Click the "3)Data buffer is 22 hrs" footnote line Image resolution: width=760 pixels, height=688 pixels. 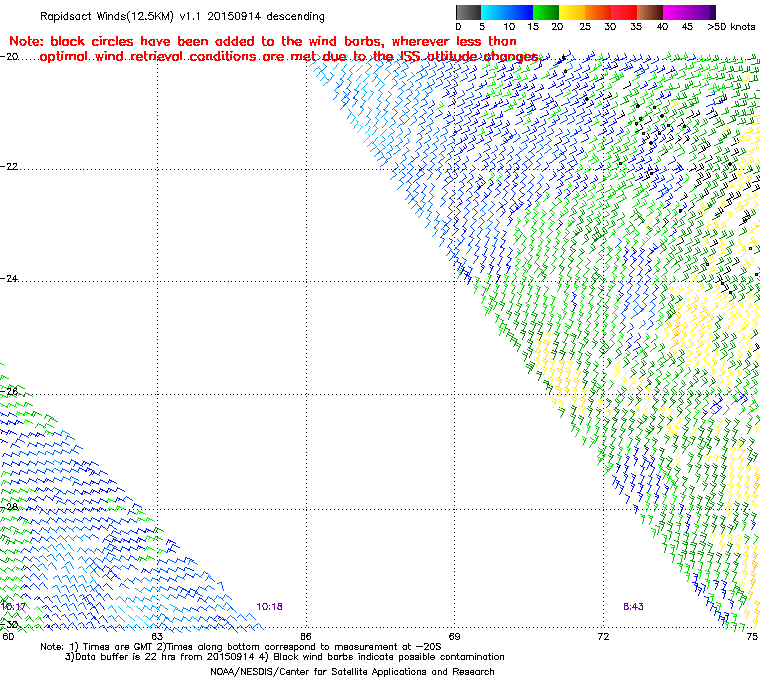point(285,657)
